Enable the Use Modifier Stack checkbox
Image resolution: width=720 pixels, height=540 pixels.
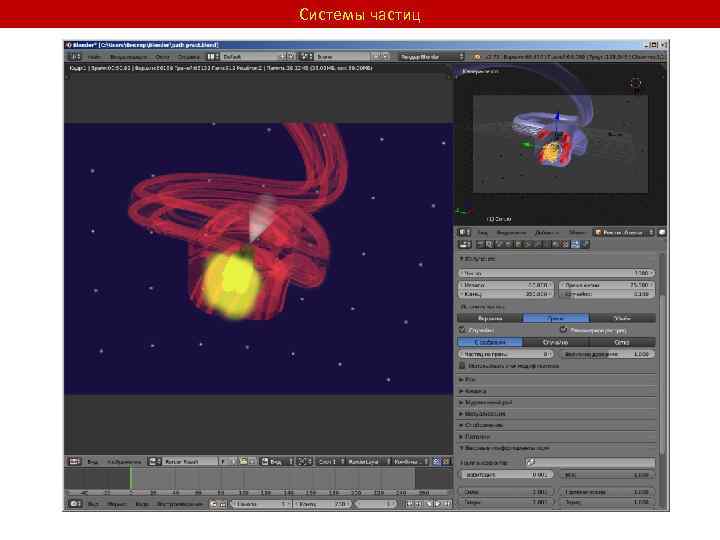(462, 366)
